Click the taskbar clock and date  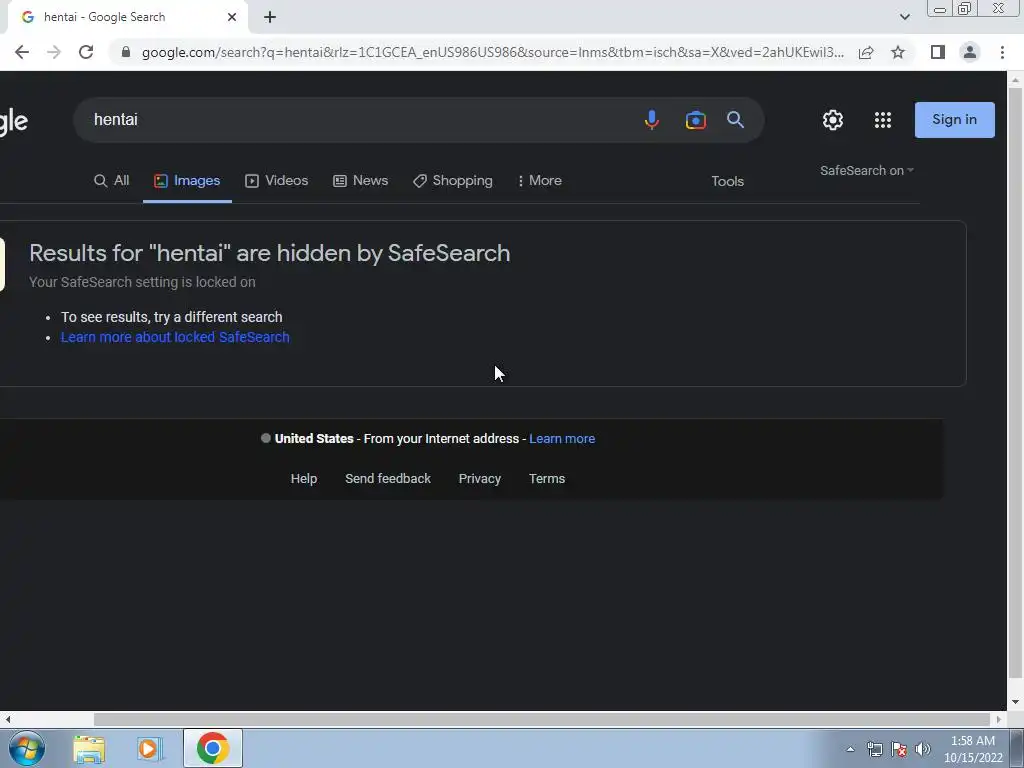coord(972,749)
